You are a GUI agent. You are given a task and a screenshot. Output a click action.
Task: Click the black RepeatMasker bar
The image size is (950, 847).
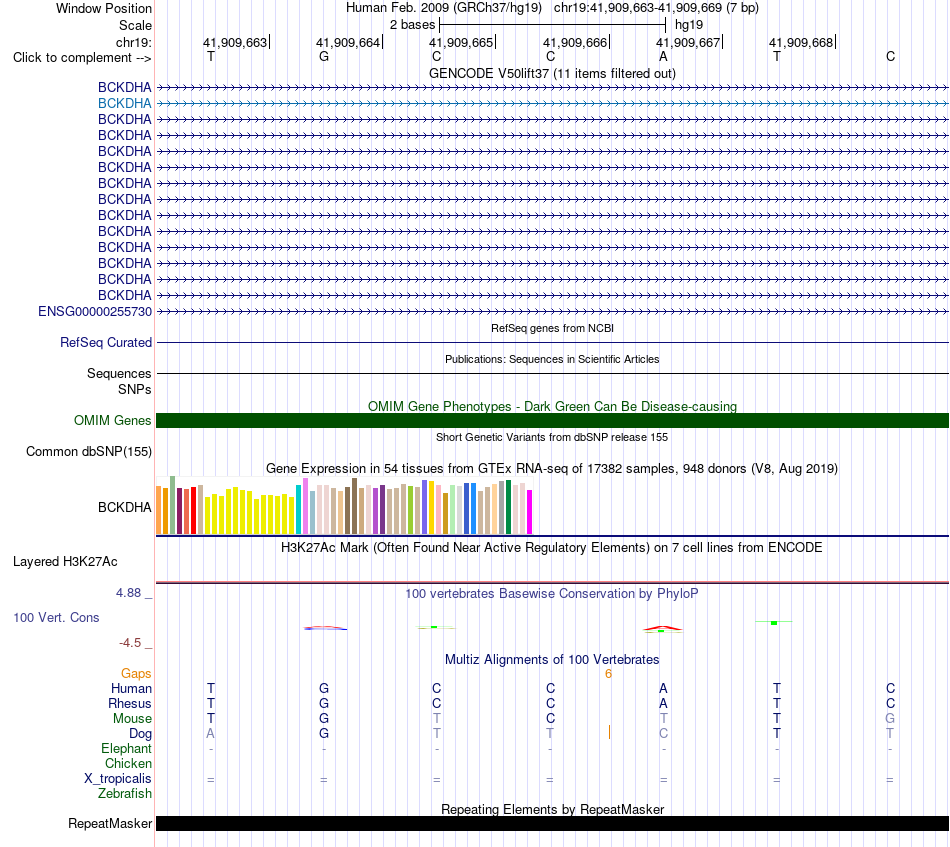coord(552,823)
